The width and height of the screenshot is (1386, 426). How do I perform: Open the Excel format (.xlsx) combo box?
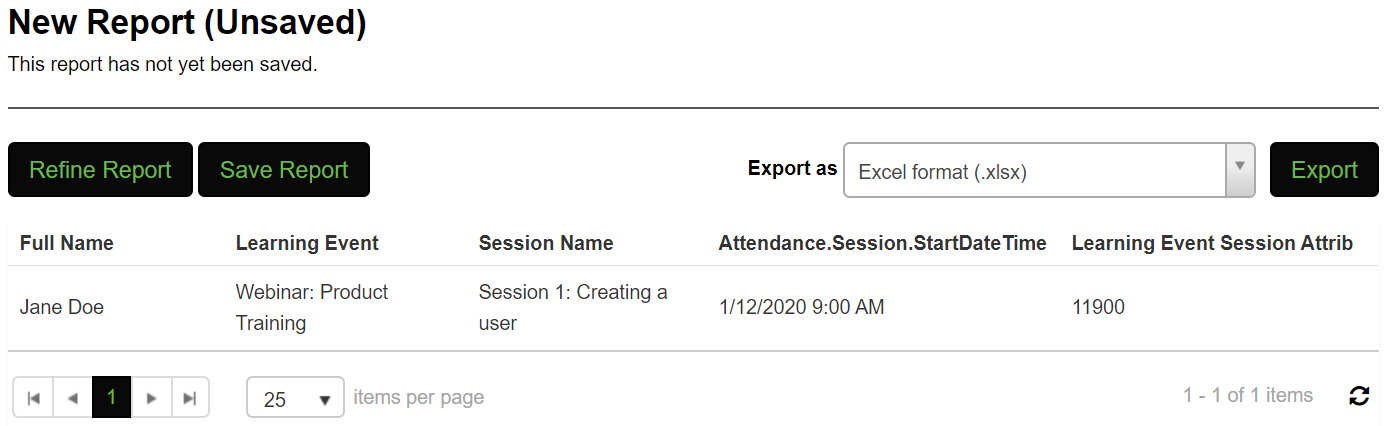[1049, 170]
